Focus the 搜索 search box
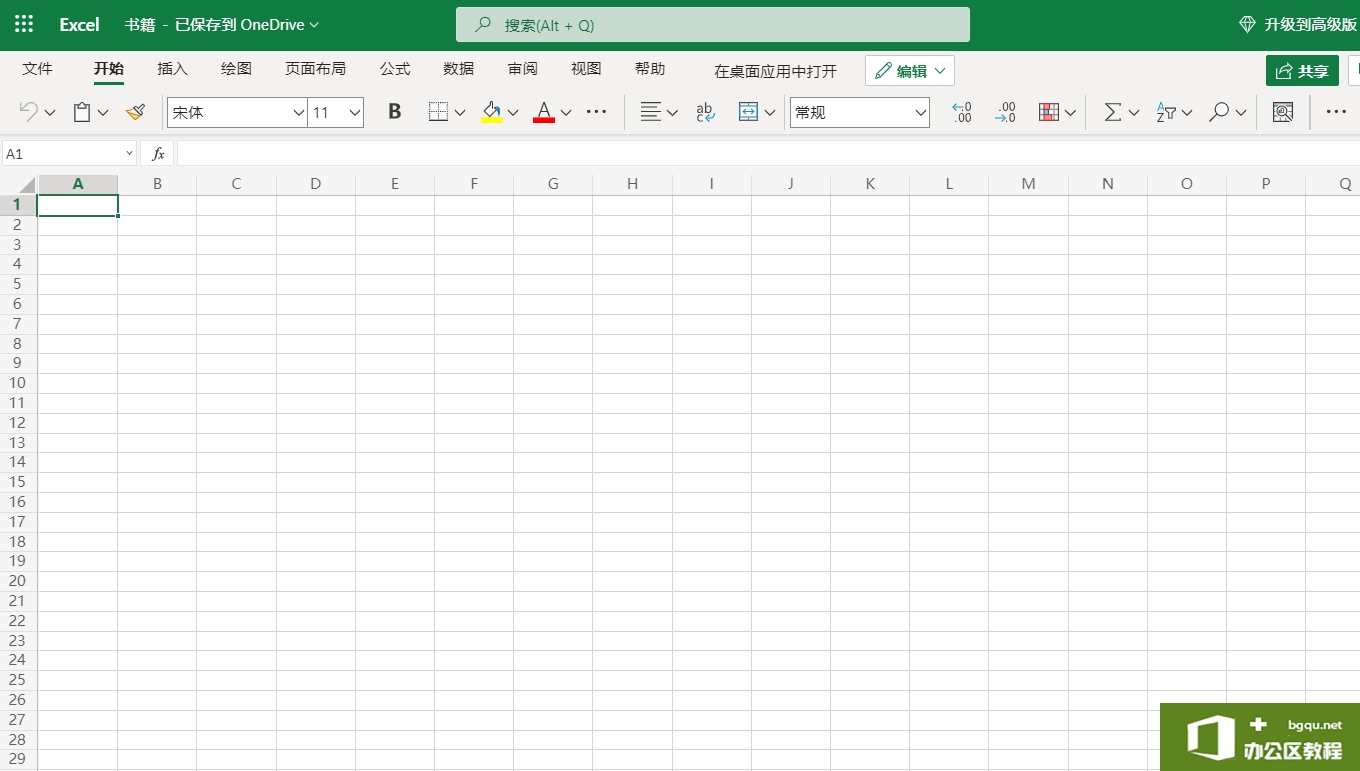Screen dimensions: 1360x771 click(713, 25)
